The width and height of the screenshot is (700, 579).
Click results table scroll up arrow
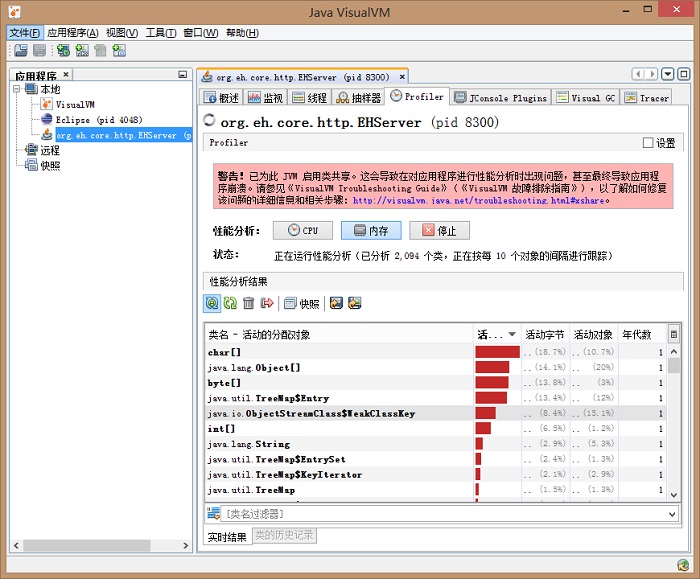coord(674,352)
